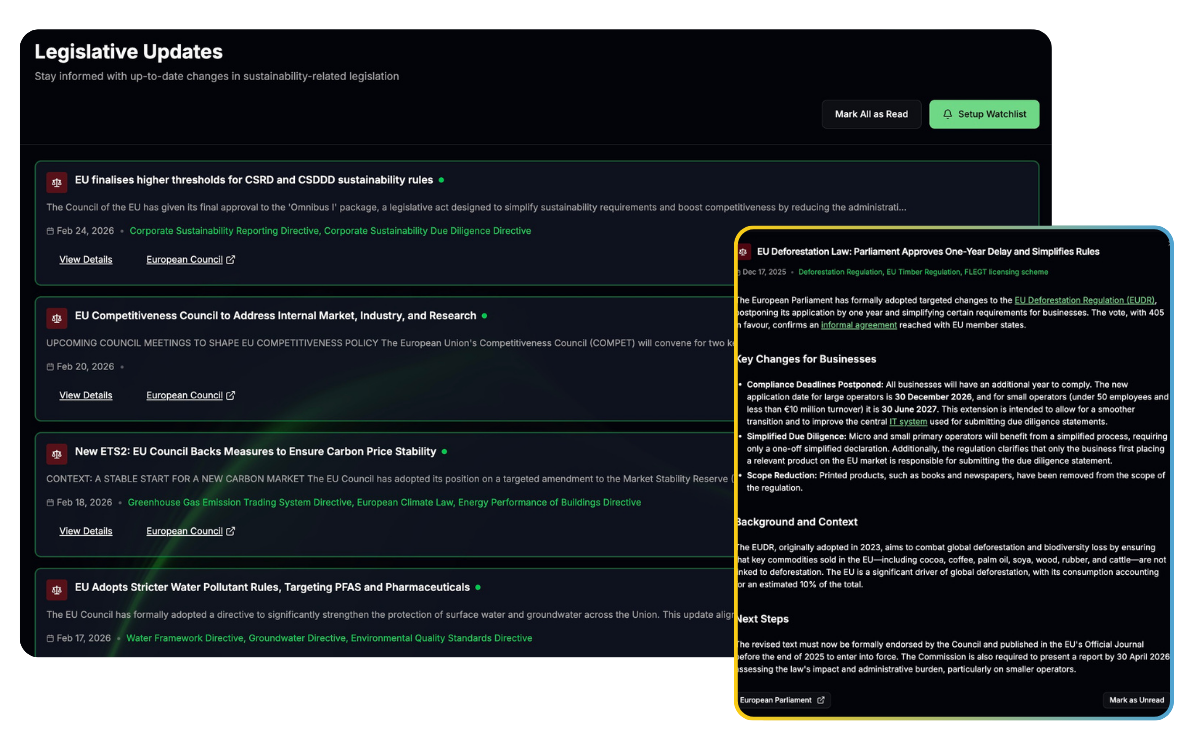This screenshot has width=1200, height=750.
Task: Click the scales icon beside EU Competitiveness Council headline
Action: 56,317
